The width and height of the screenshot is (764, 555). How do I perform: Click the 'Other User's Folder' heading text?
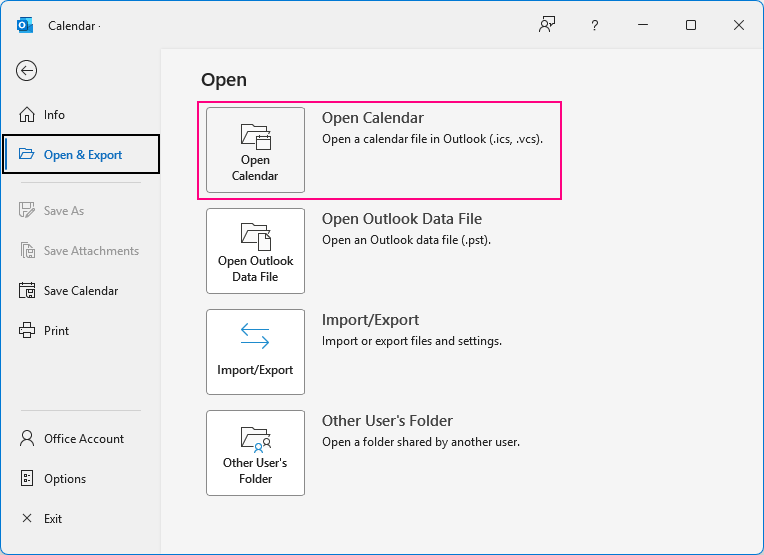point(387,421)
